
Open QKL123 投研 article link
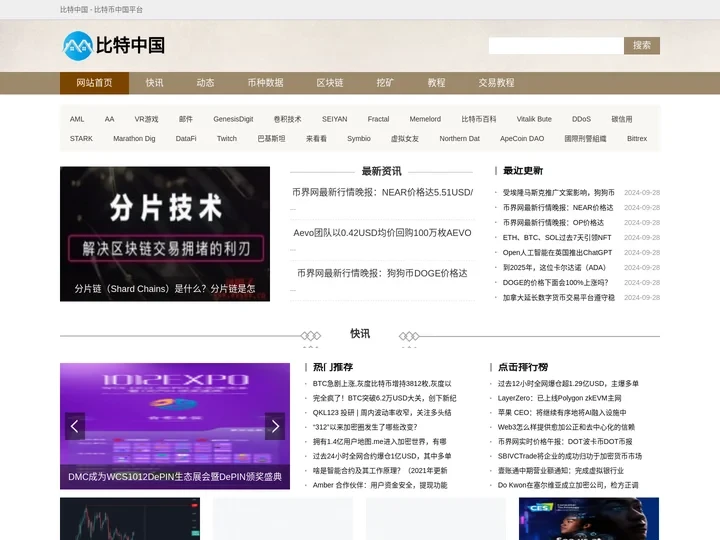pos(382,412)
